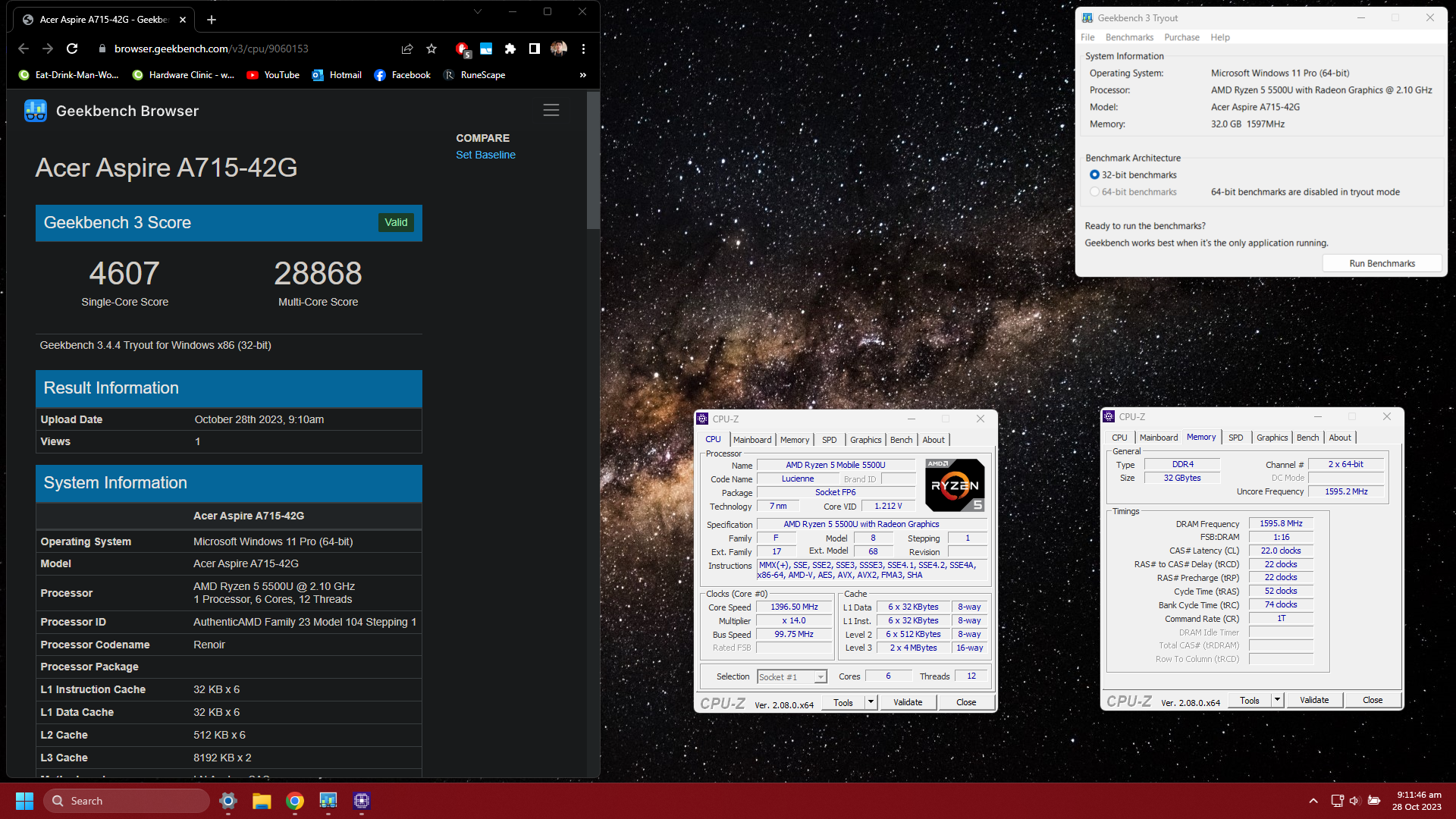
Task: Click the browser address bar URL
Action: click(212, 49)
